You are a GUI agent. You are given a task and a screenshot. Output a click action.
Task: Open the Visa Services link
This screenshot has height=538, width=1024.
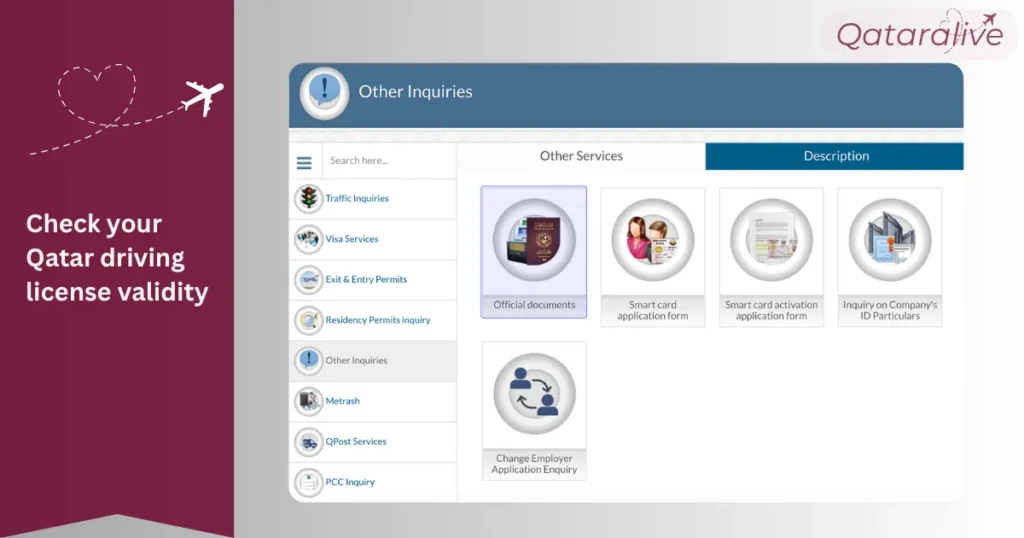coord(352,239)
